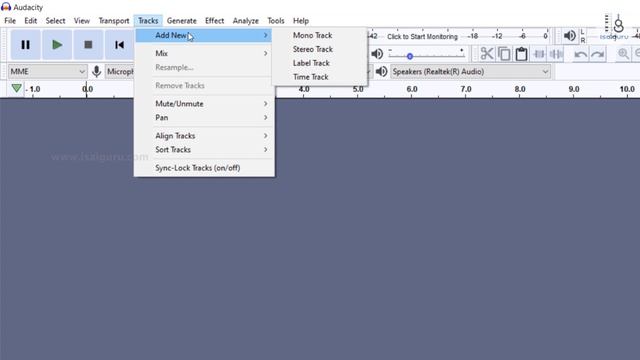This screenshot has height=360, width=640.
Task: Select the Paste clipboard icon
Action: pyautogui.click(x=521, y=54)
